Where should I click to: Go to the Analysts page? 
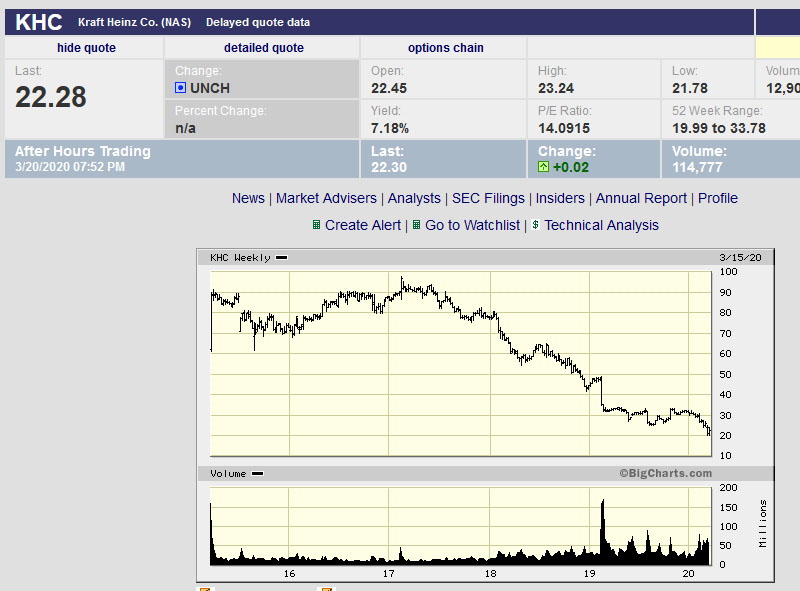414,198
